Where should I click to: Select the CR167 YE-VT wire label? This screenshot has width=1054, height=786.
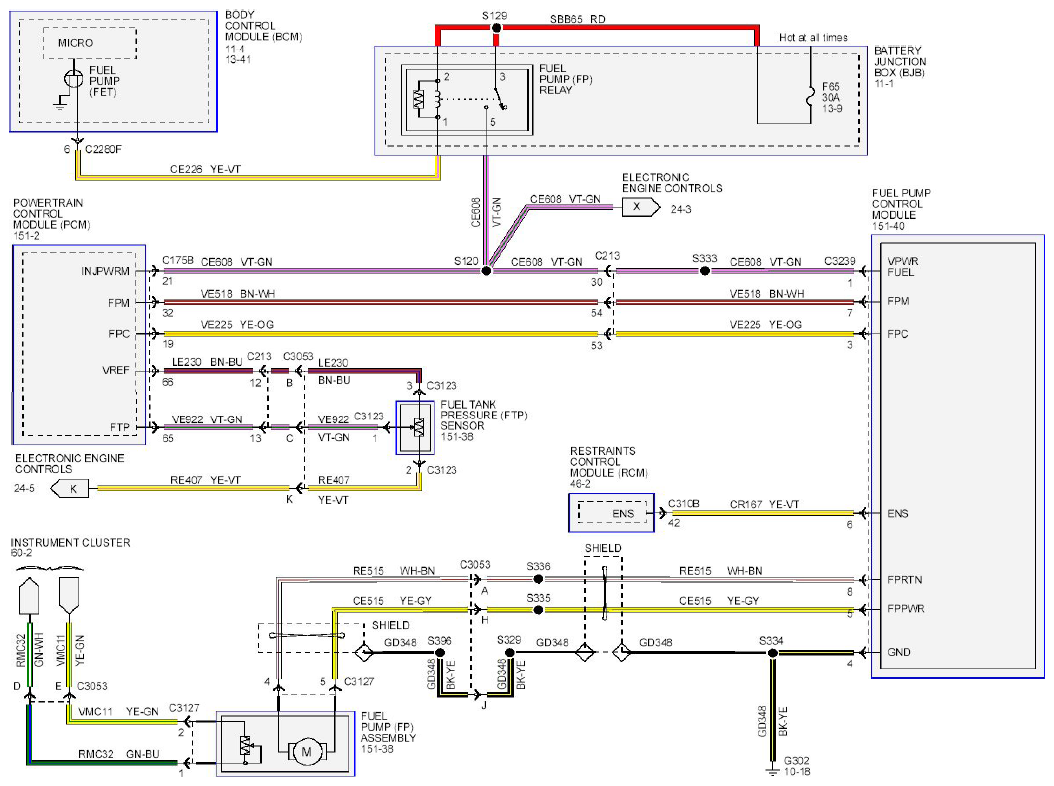tap(764, 504)
